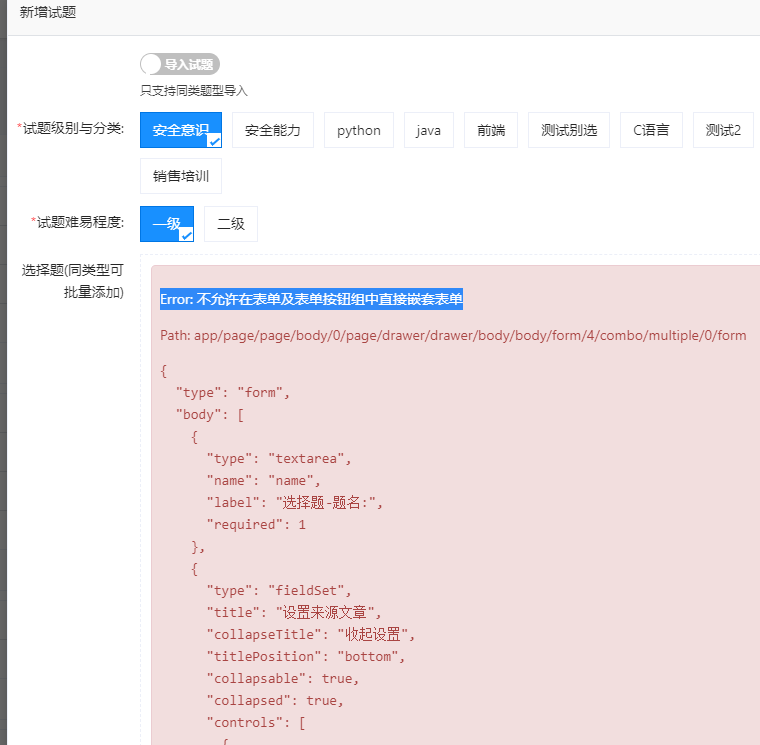760x745 pixels.
Task: Click the 新增试题 drawer title
Action: point(48,12)
